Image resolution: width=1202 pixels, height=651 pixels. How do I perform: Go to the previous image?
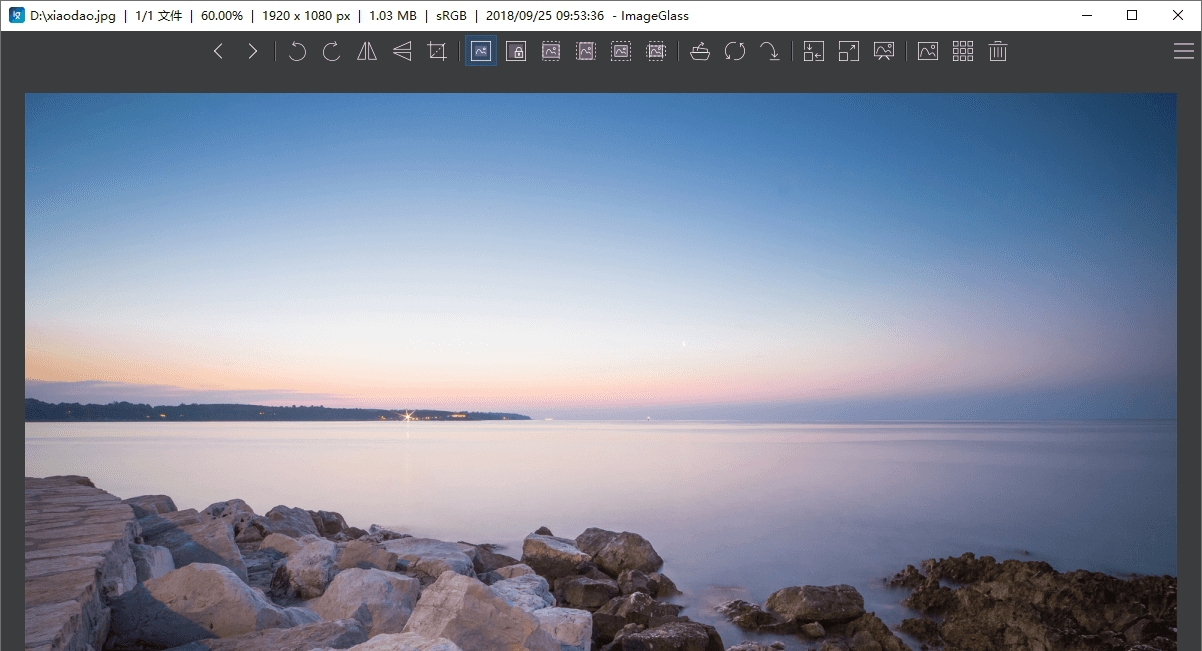click(218, 51)
